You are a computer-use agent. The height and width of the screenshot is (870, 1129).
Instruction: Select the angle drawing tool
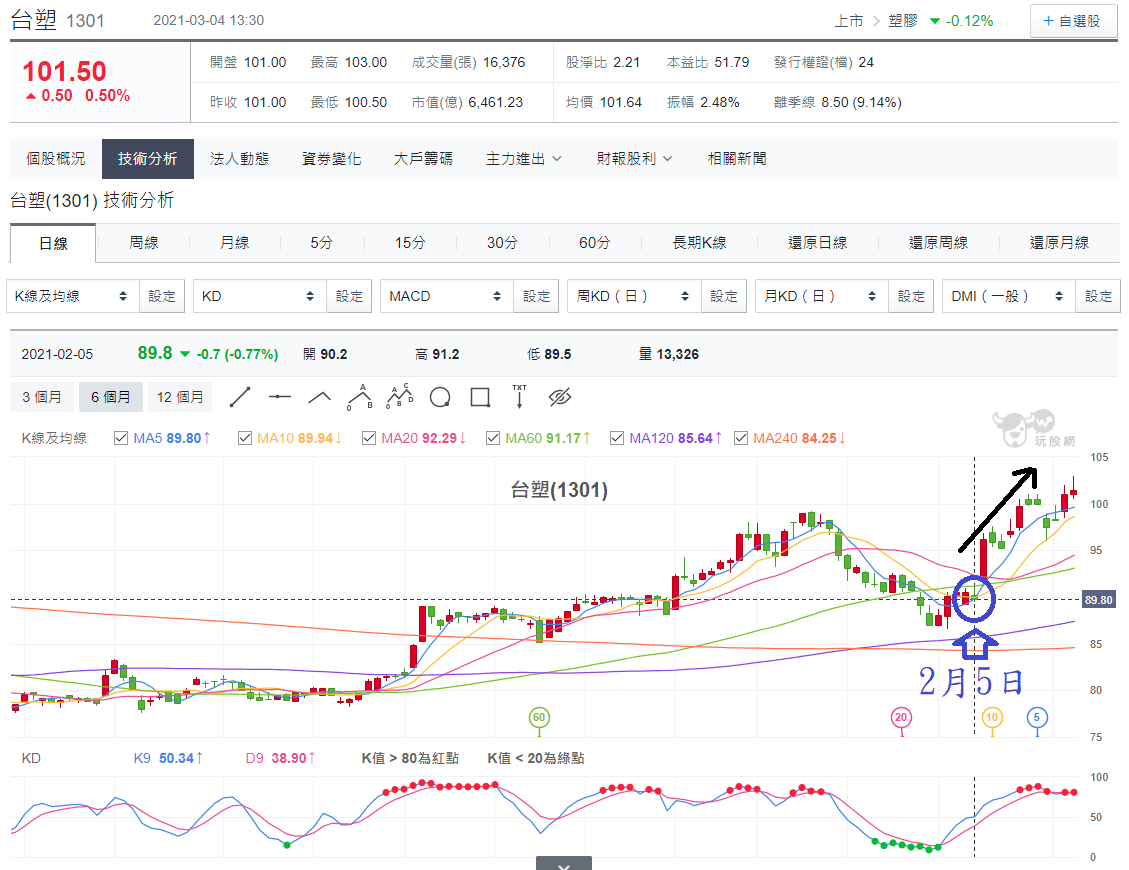tap(320, 397)
